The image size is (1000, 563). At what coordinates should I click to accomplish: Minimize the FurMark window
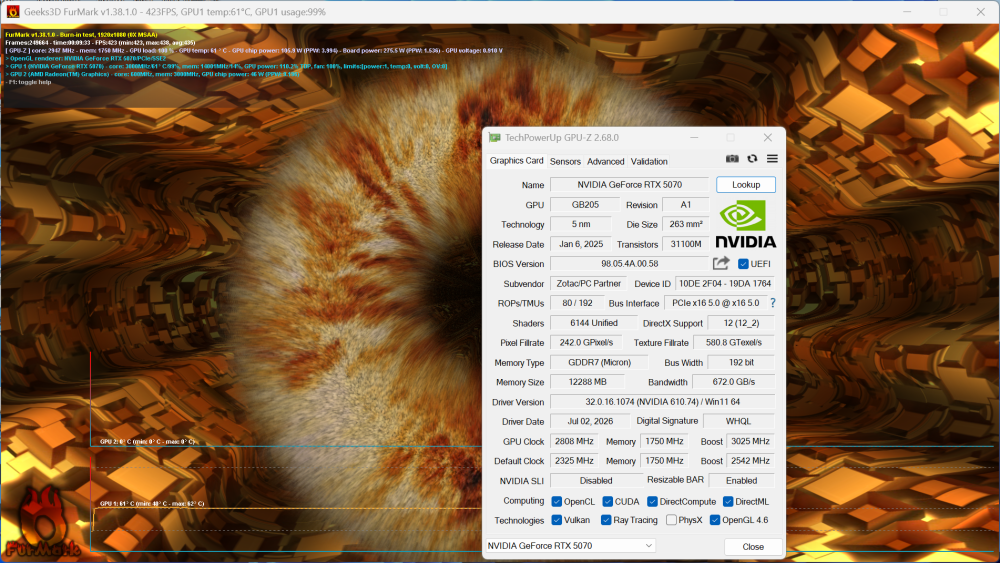coord(907,11)
